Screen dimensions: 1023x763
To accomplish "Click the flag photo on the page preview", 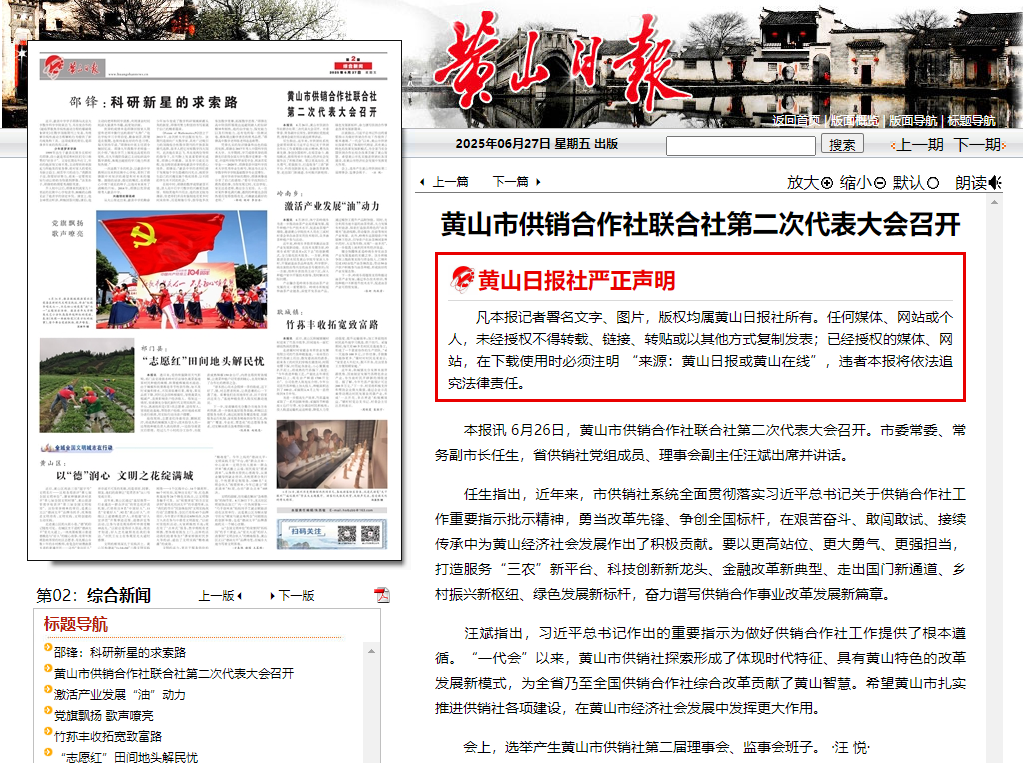I will point(181,269).
